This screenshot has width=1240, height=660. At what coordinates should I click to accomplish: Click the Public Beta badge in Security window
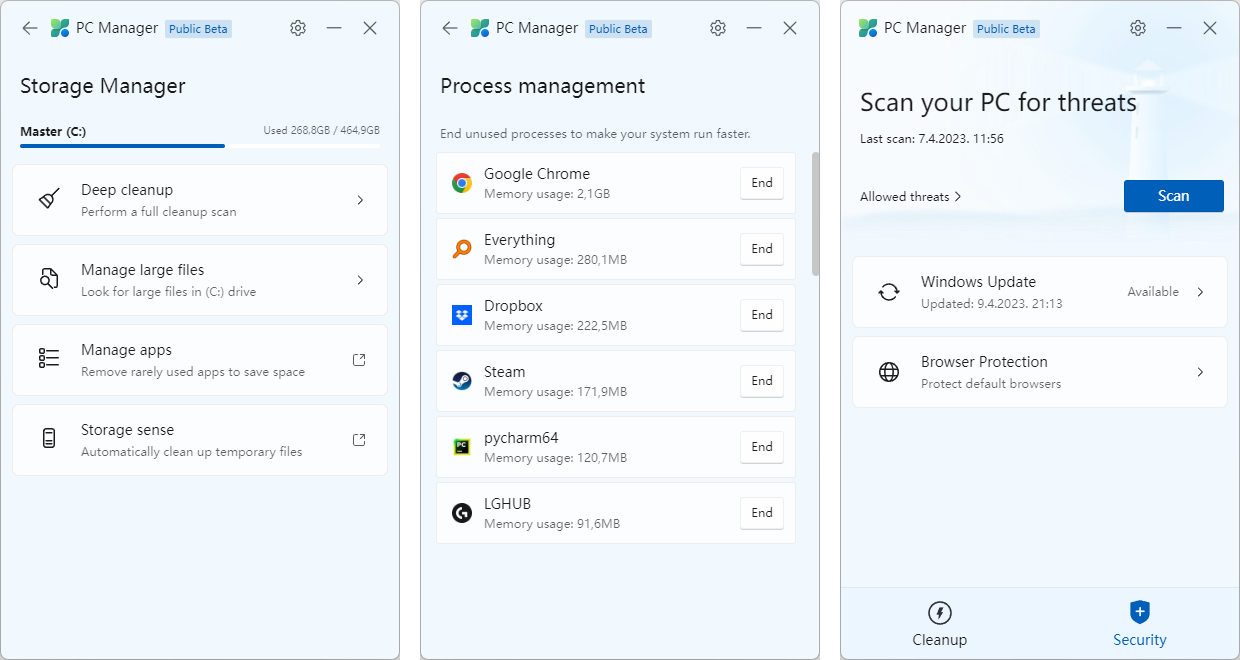[x=1007, y=29]
